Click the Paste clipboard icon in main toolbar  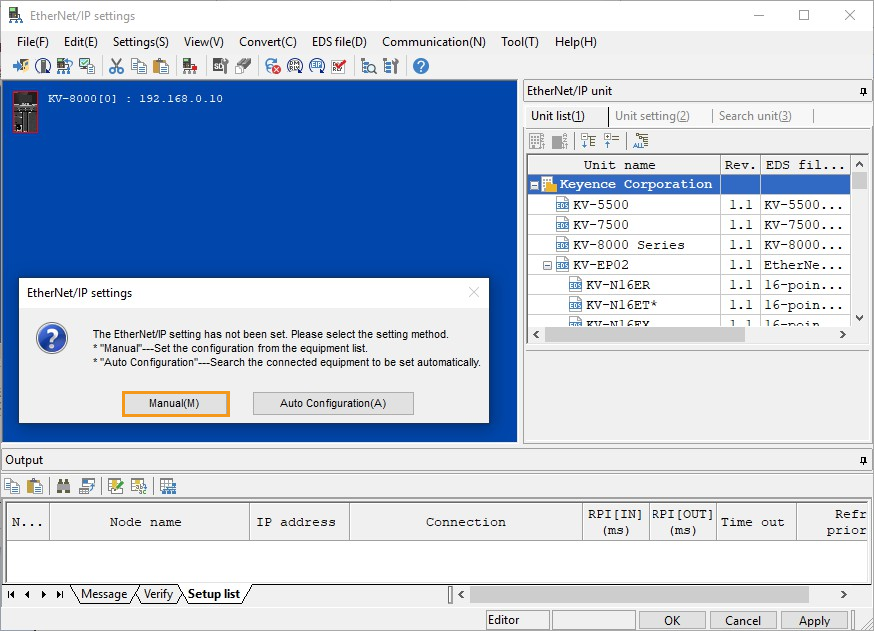point(160,66)
